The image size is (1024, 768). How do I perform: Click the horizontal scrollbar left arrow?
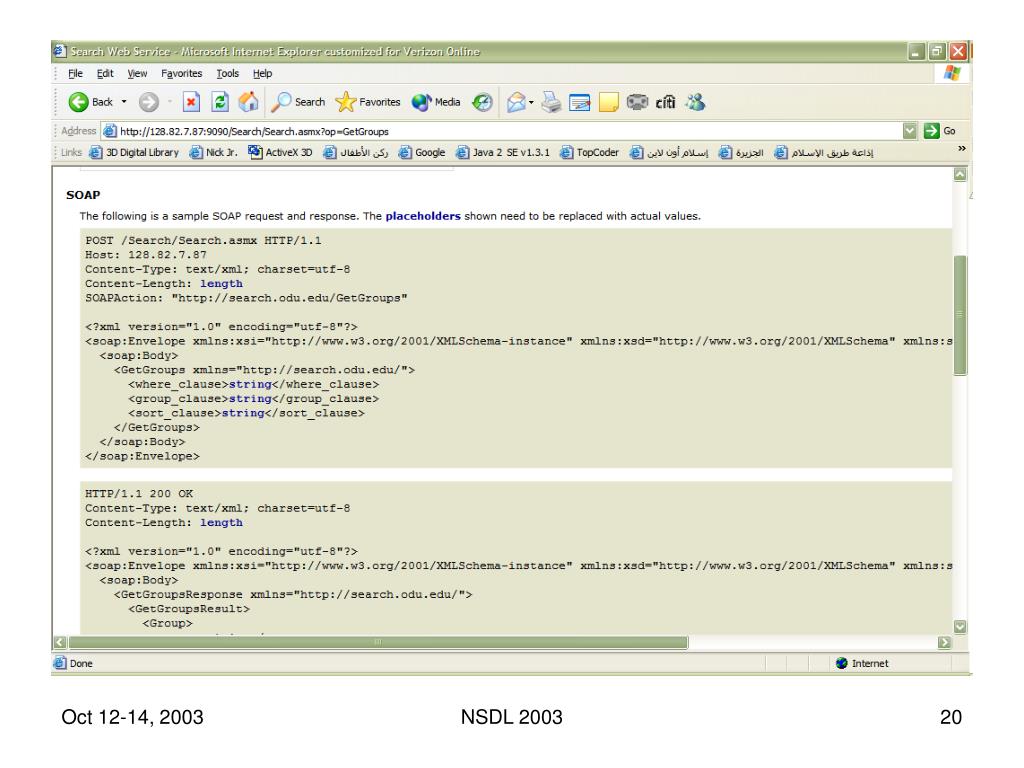pyautogui.click(x=60, y=643)
